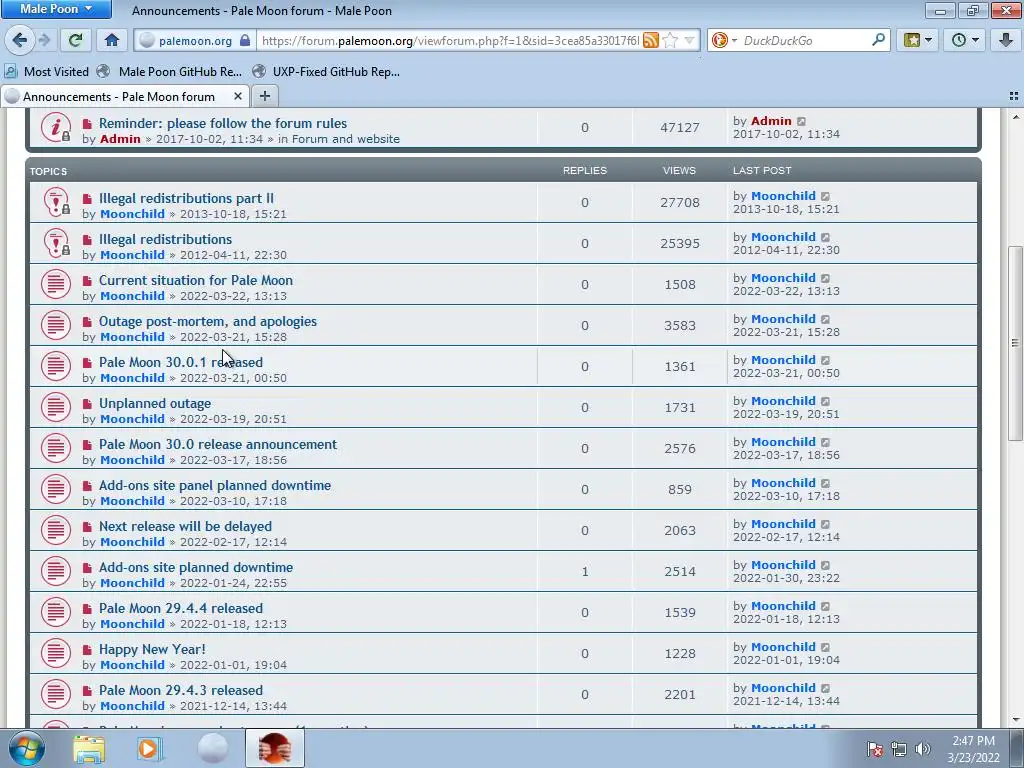
Task: Open topic Add-ons site planned downtime
Action: pyautogui.click(x=196, y=568)
